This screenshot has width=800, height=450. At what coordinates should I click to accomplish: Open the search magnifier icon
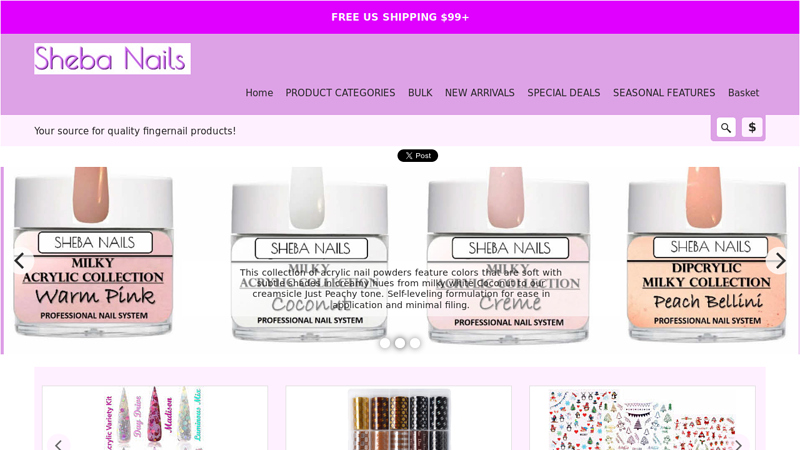(x=726, y=128)
